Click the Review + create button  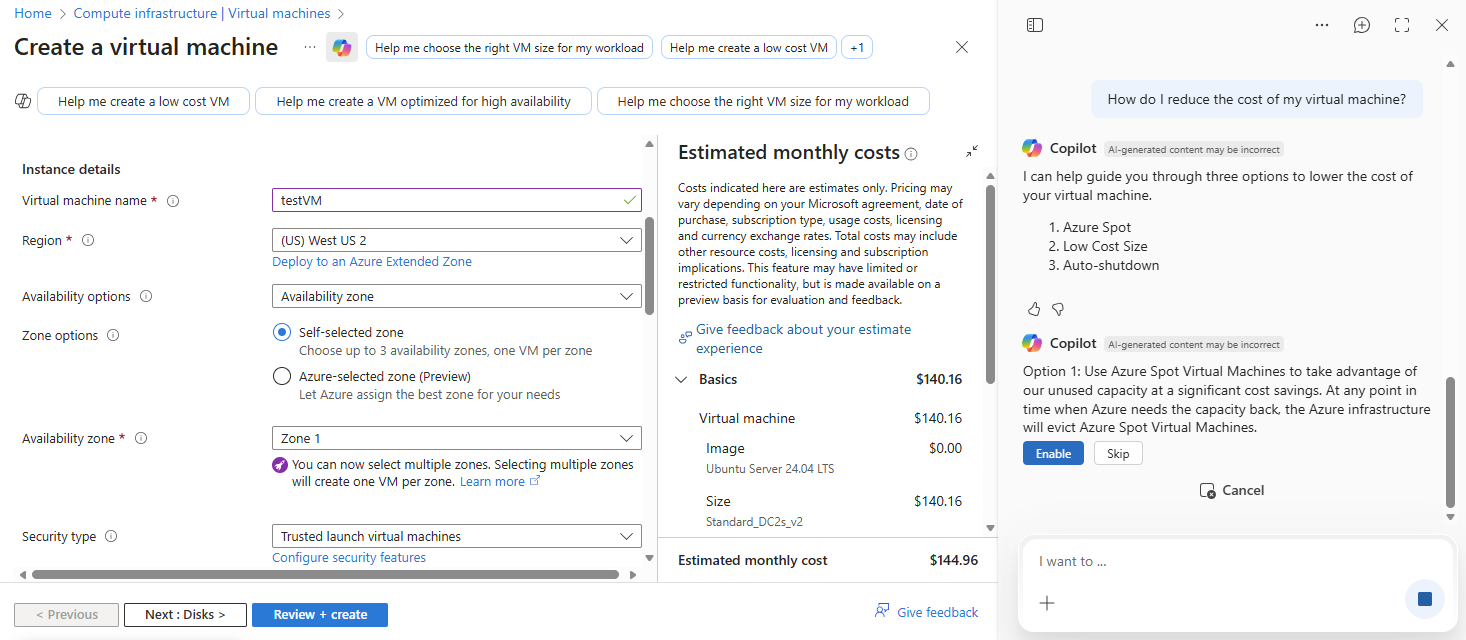[x=320, y=614]
